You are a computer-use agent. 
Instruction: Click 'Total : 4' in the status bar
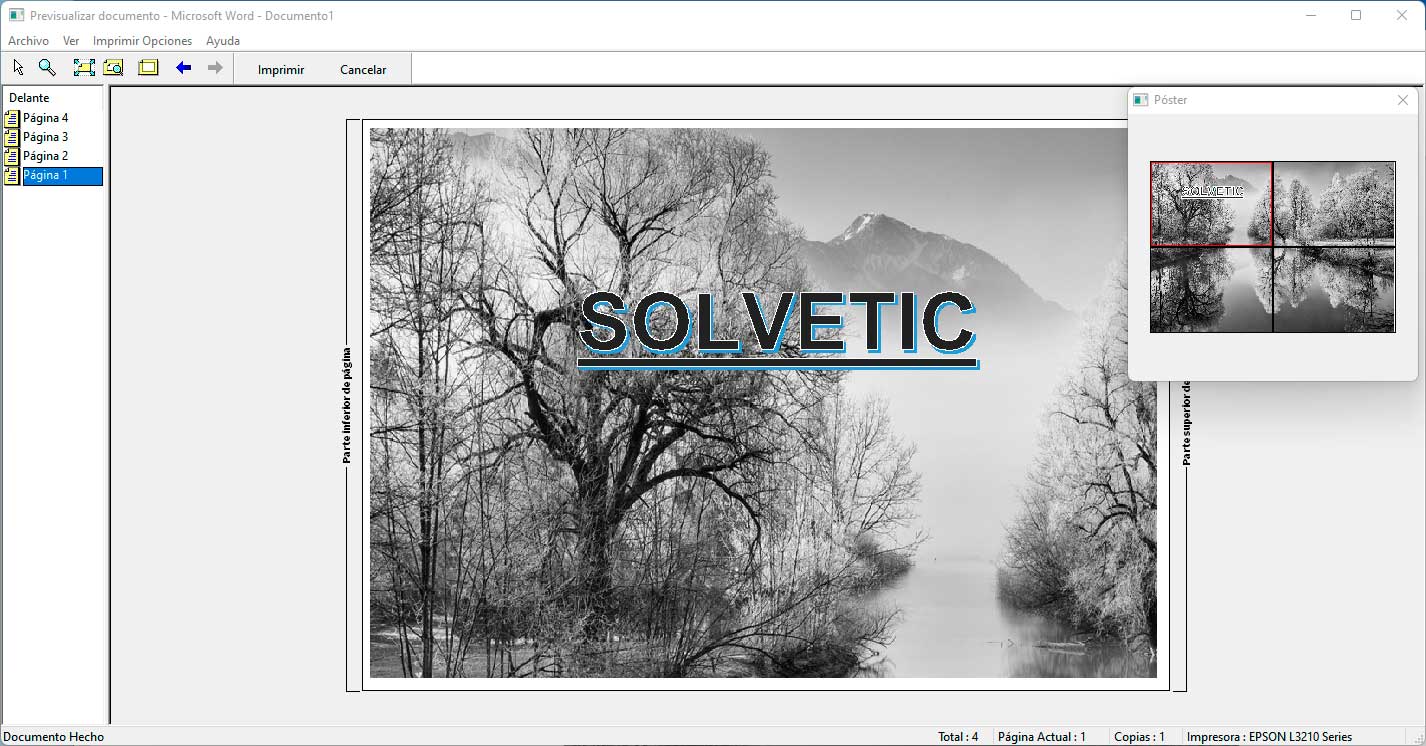tap(958, 737)
